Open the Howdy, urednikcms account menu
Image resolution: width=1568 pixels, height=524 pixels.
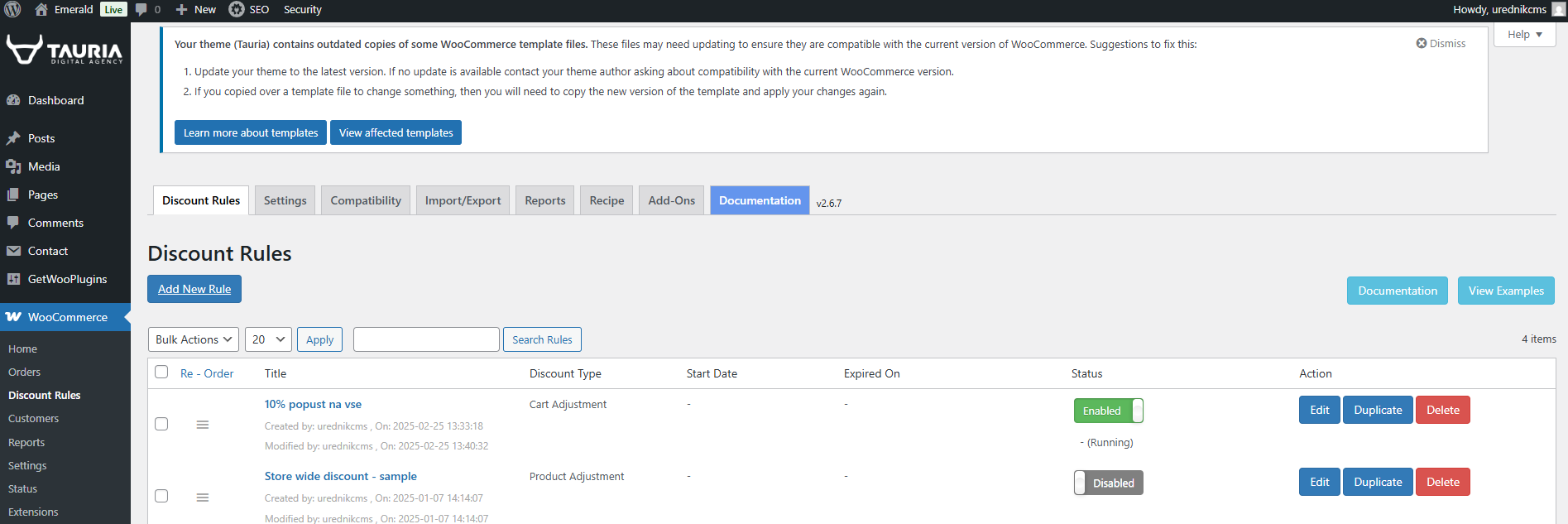pyautogui.click(x=1509, y=10)
